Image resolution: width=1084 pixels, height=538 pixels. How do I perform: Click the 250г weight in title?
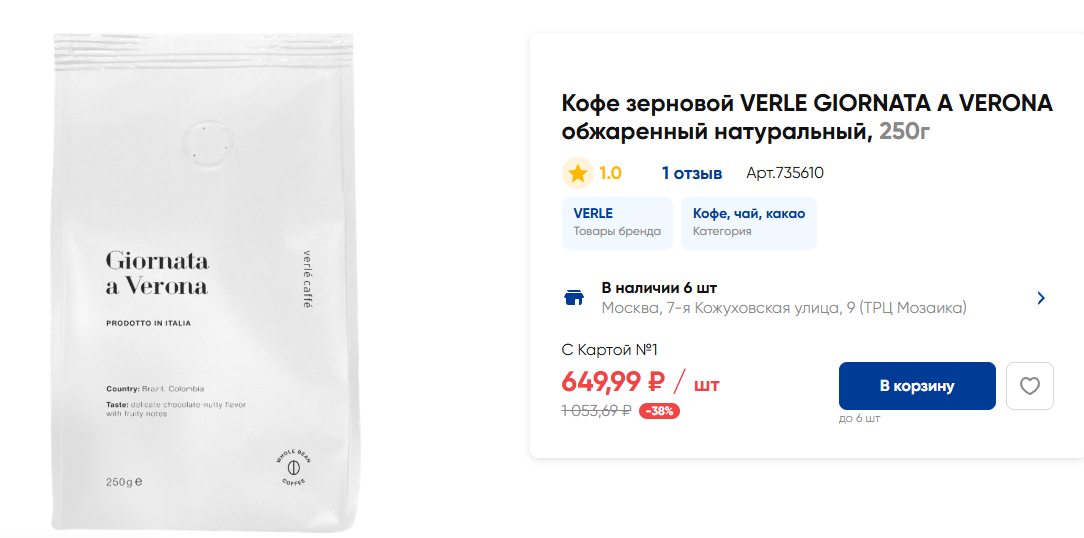click(x=904, y=131)
